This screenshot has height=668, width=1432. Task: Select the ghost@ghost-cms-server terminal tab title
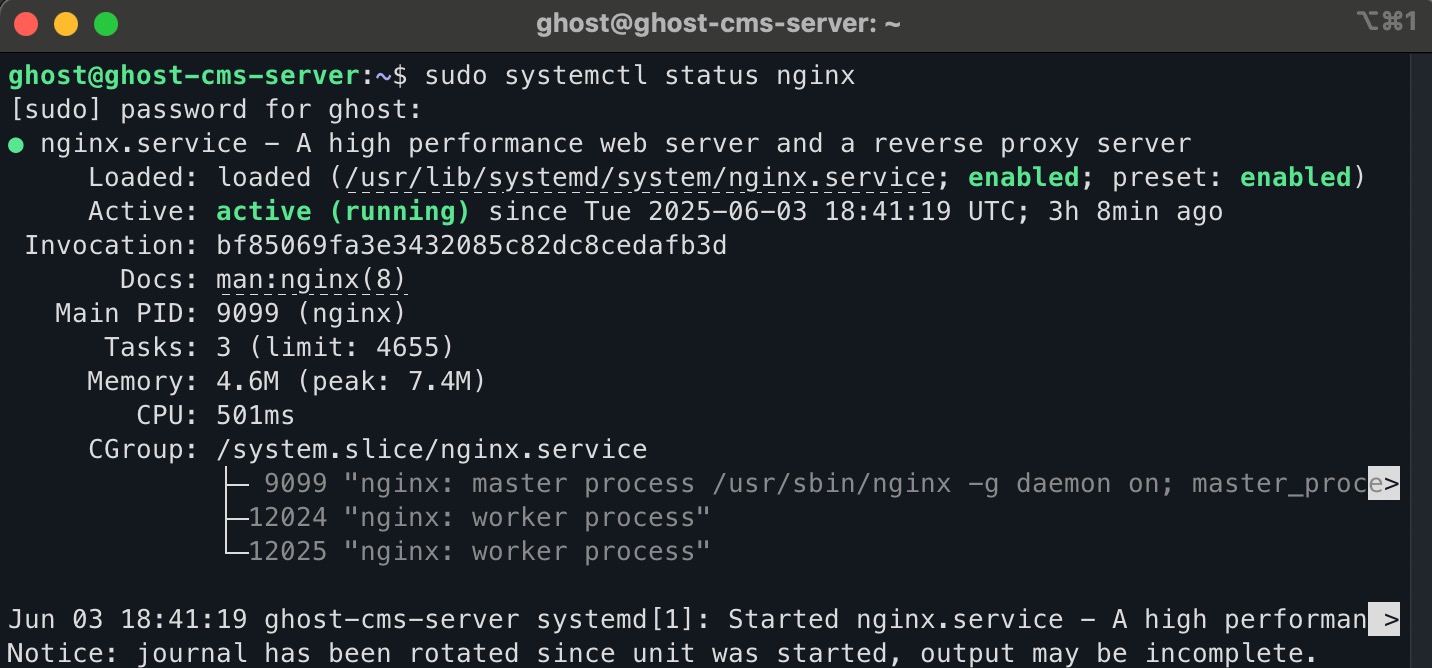716,22
